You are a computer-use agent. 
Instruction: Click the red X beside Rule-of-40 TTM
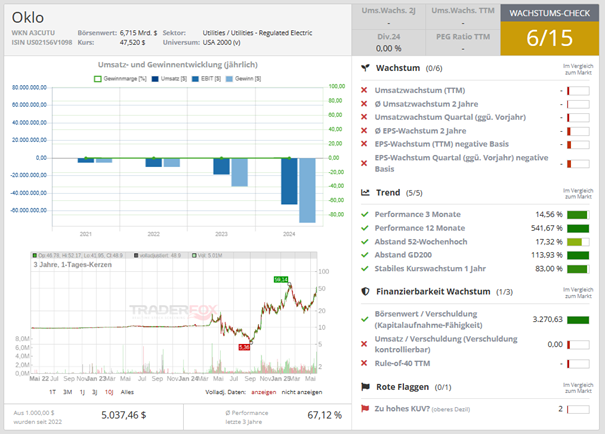364,363
